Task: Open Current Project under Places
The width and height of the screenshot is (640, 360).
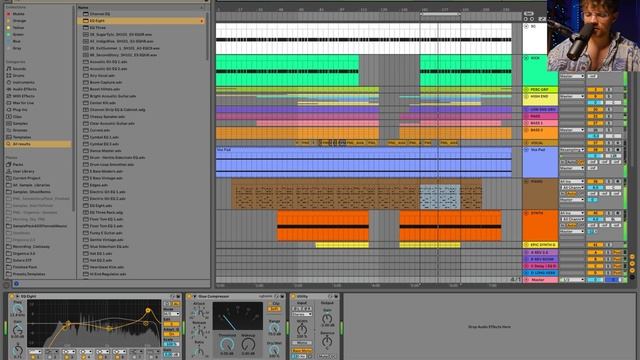Action: tap(26, 178)
